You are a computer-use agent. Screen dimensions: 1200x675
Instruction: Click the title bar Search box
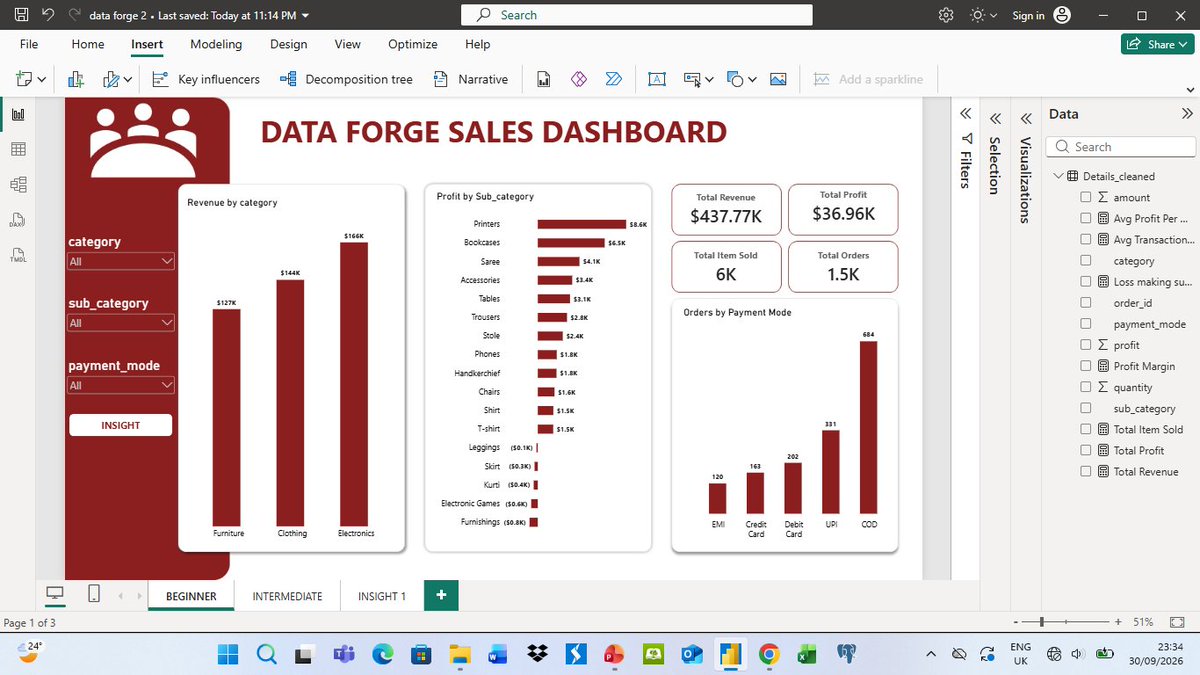(x=637, y=15)
